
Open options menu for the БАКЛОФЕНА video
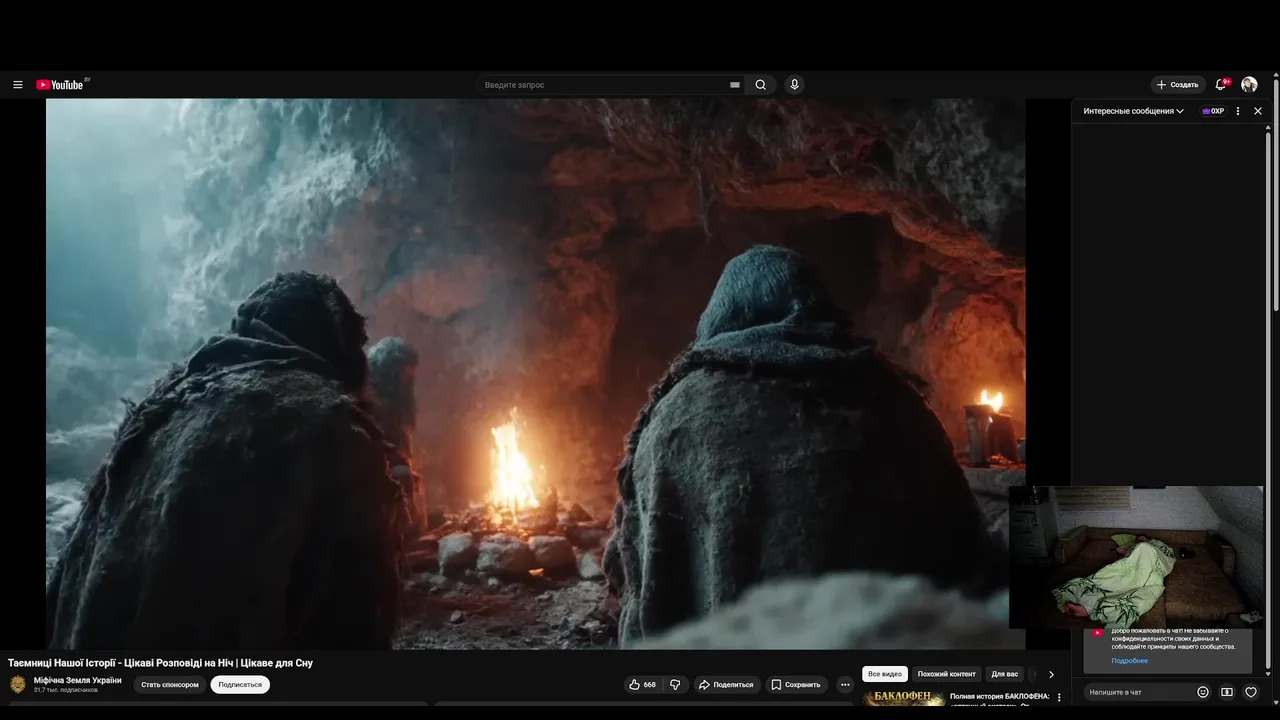(1060, 697)
